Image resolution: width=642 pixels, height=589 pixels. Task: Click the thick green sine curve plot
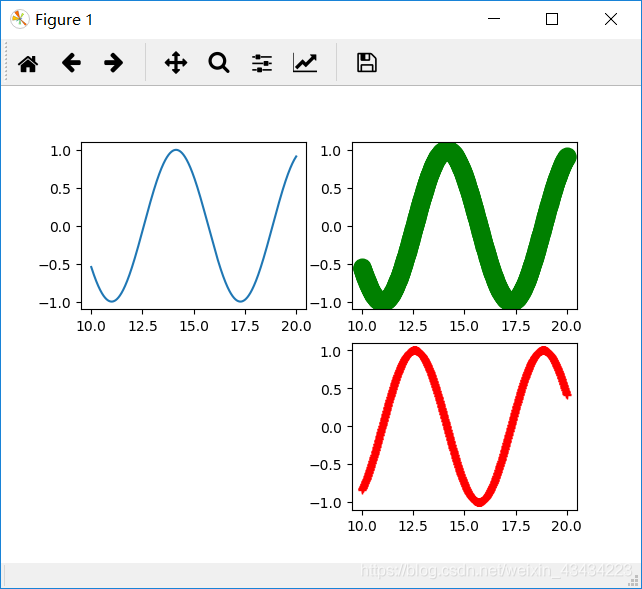tap(465, 226)
